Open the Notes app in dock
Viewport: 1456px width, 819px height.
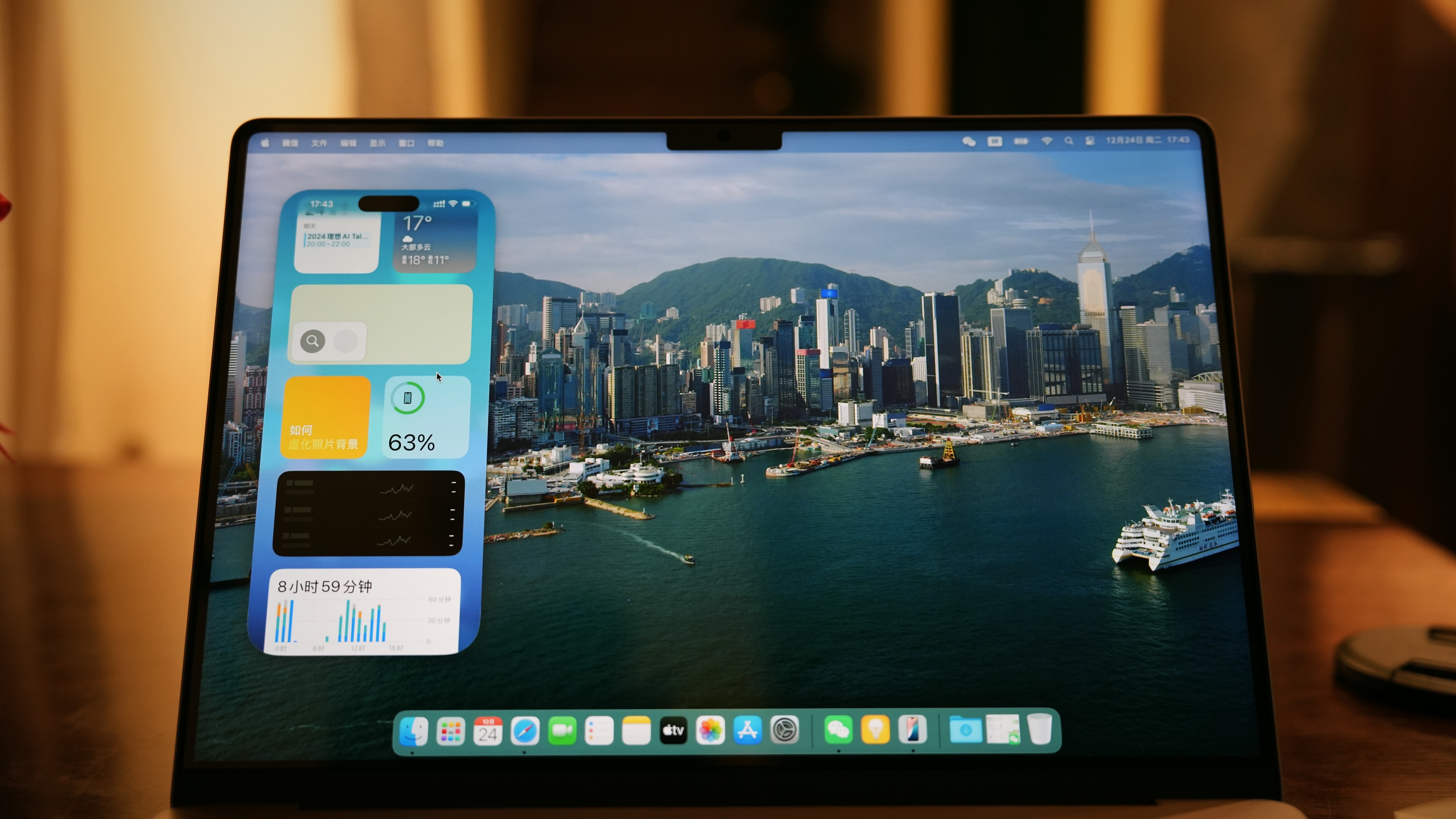636,731
